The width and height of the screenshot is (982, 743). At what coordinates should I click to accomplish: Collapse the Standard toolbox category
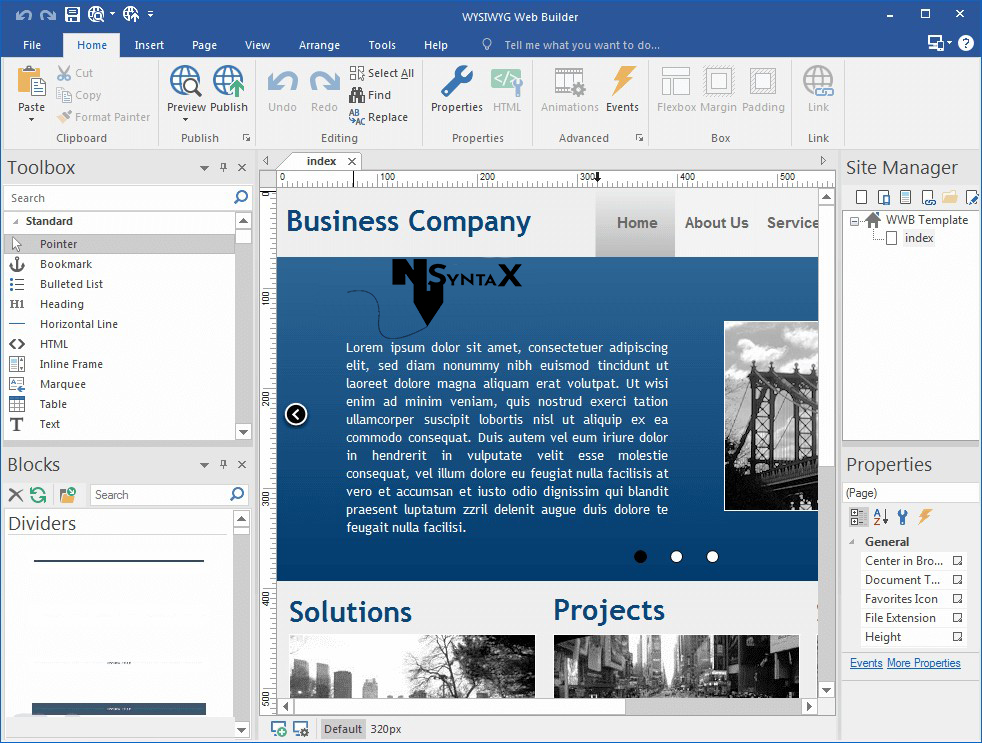[x=16, y=221]
